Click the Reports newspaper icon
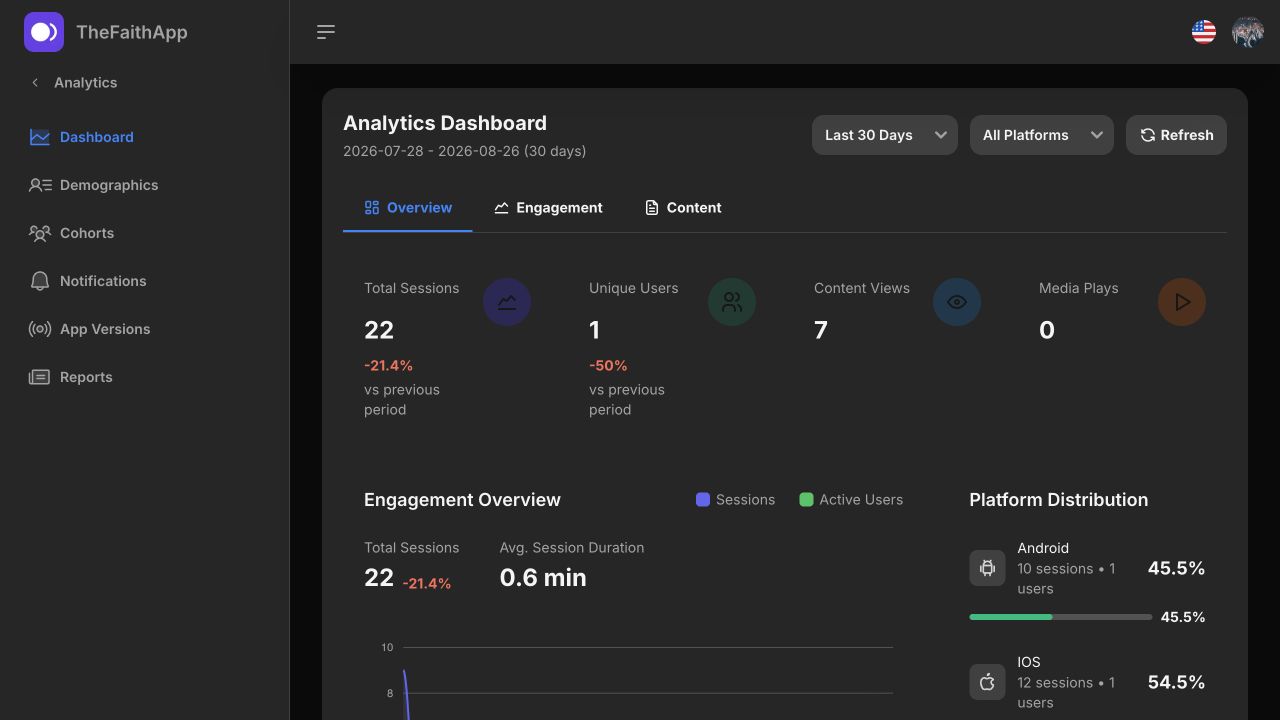The height and width of the screenshot is (720, 1280). click(40, 377)
